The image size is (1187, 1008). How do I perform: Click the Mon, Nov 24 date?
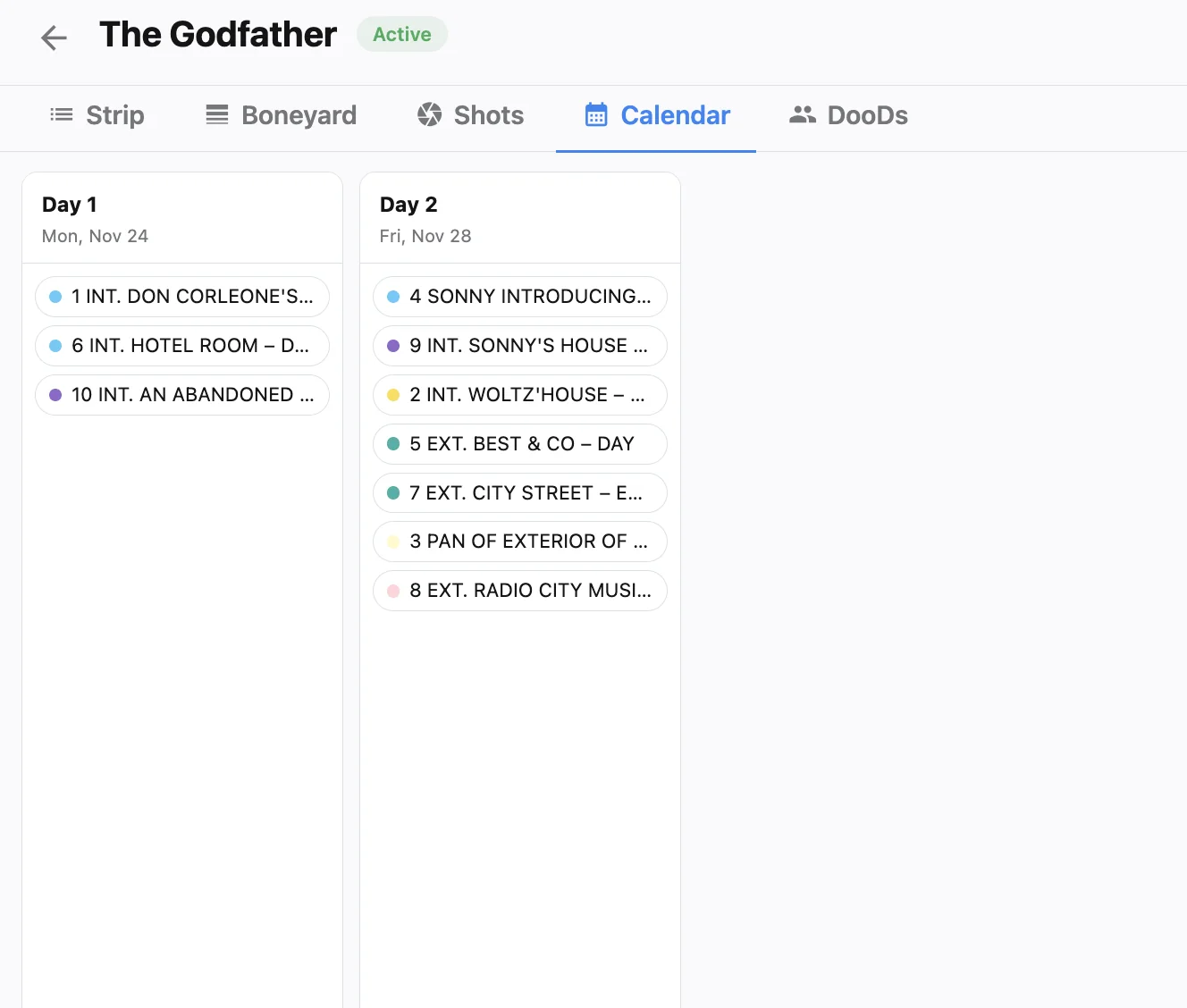click(x=95, y=236)
